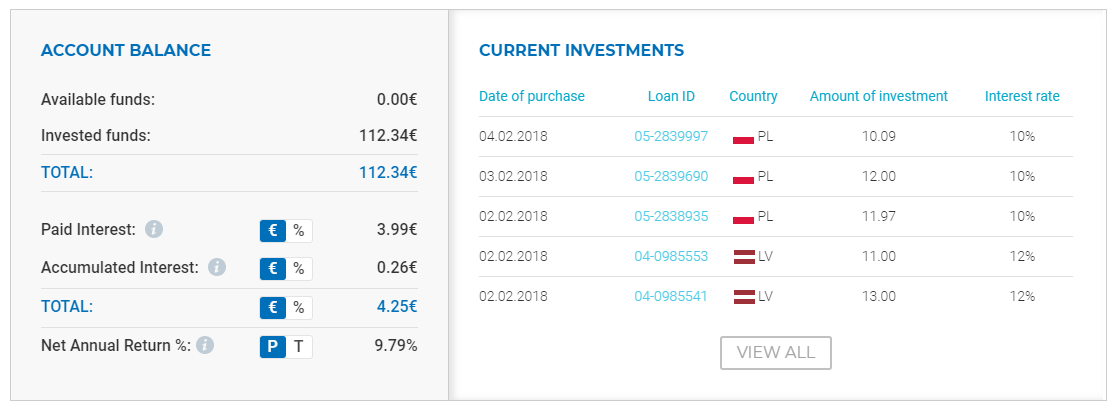This screenshot has height=409, width=1116.
Task: Sort by Date of purchase column
Action: [532, 96]
